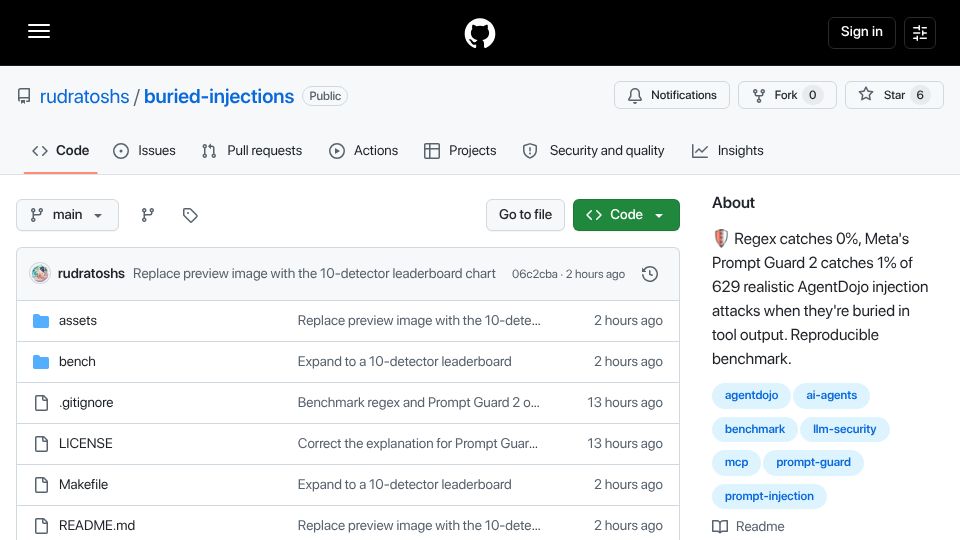Select the benchmark topic tag
The width and height of the screenshot is (960, 540).
point(755,429)
